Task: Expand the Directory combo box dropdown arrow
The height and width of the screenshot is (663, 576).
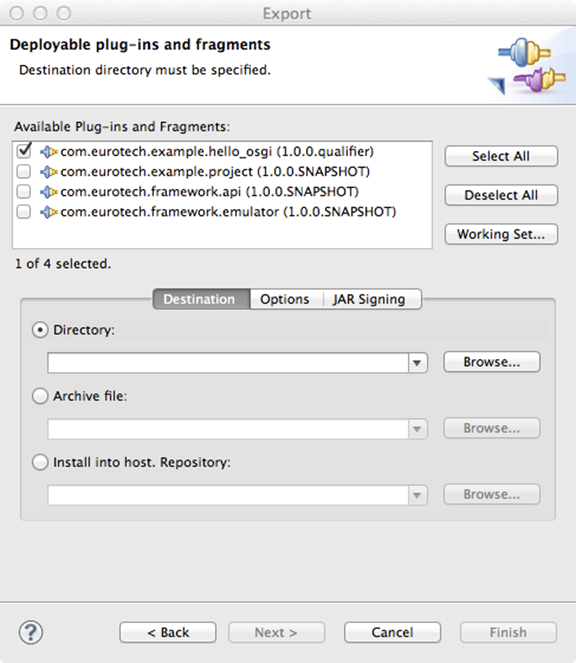Action: [417, 363]
